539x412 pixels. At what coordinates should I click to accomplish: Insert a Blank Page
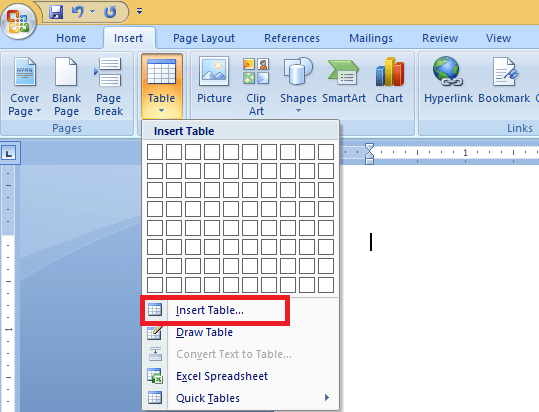[x=66, y=87]
